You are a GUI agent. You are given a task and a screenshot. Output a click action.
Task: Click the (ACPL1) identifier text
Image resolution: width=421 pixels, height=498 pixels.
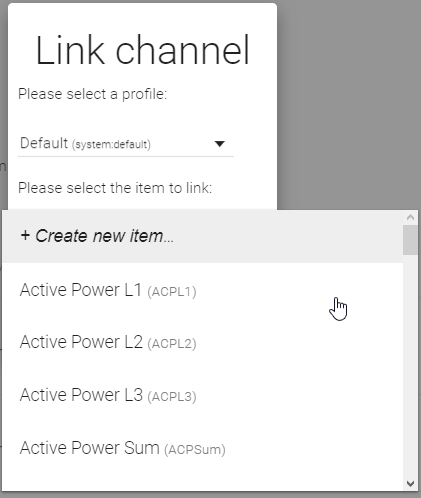click(x=172, y=292)
